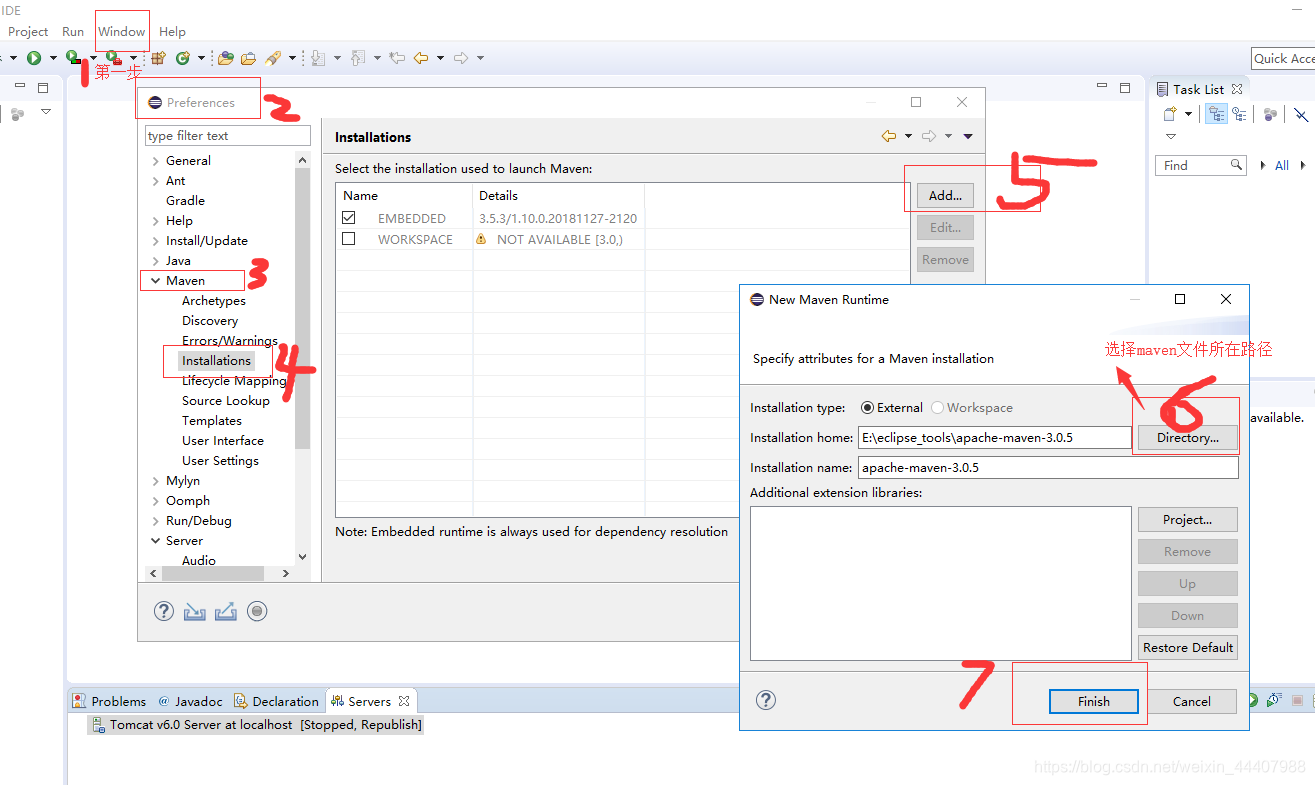Click the Cancel button in Maven Runtime dialog

coord(1191,701)
